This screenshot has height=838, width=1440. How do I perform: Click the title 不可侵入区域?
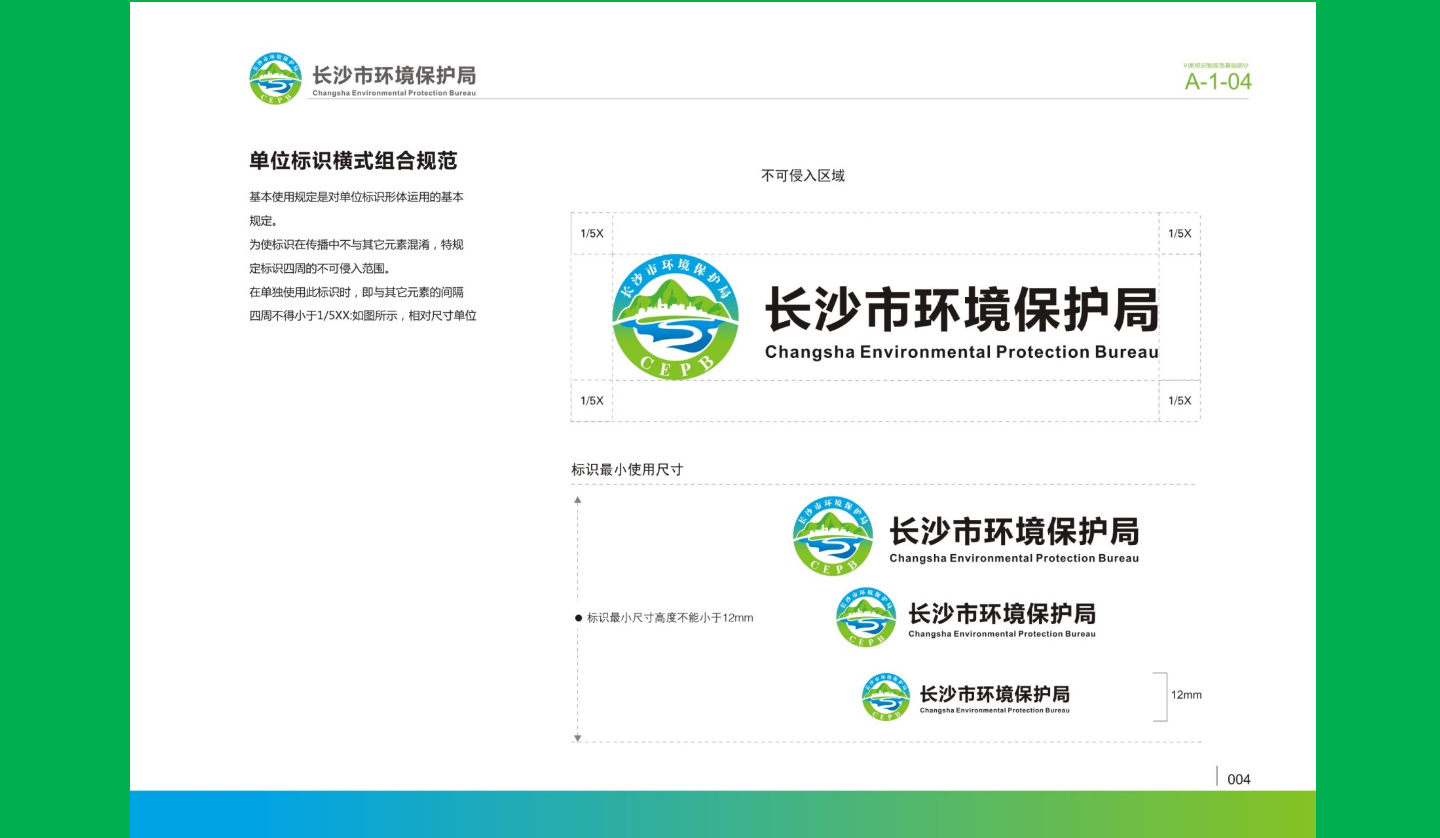pos(803,174)
